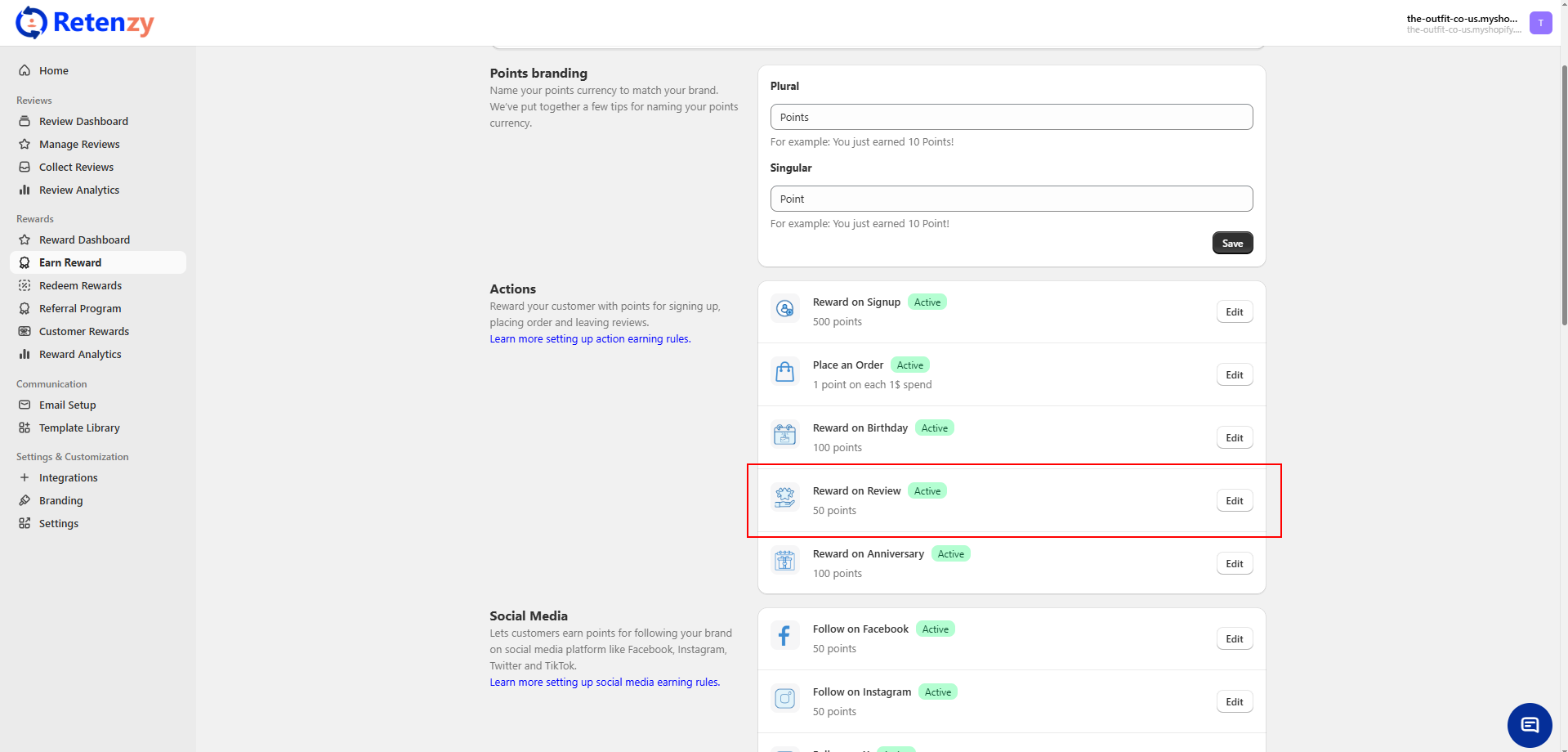The image size is (1568, 752).
Task: Save the points branding names
Action: coord(1232,244)
